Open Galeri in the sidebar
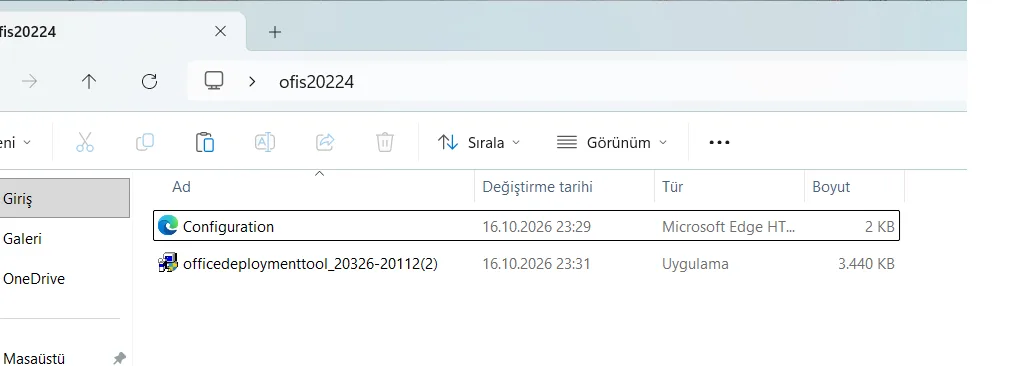This screenshot has height=366, width=1025. (x=22, y=239)
